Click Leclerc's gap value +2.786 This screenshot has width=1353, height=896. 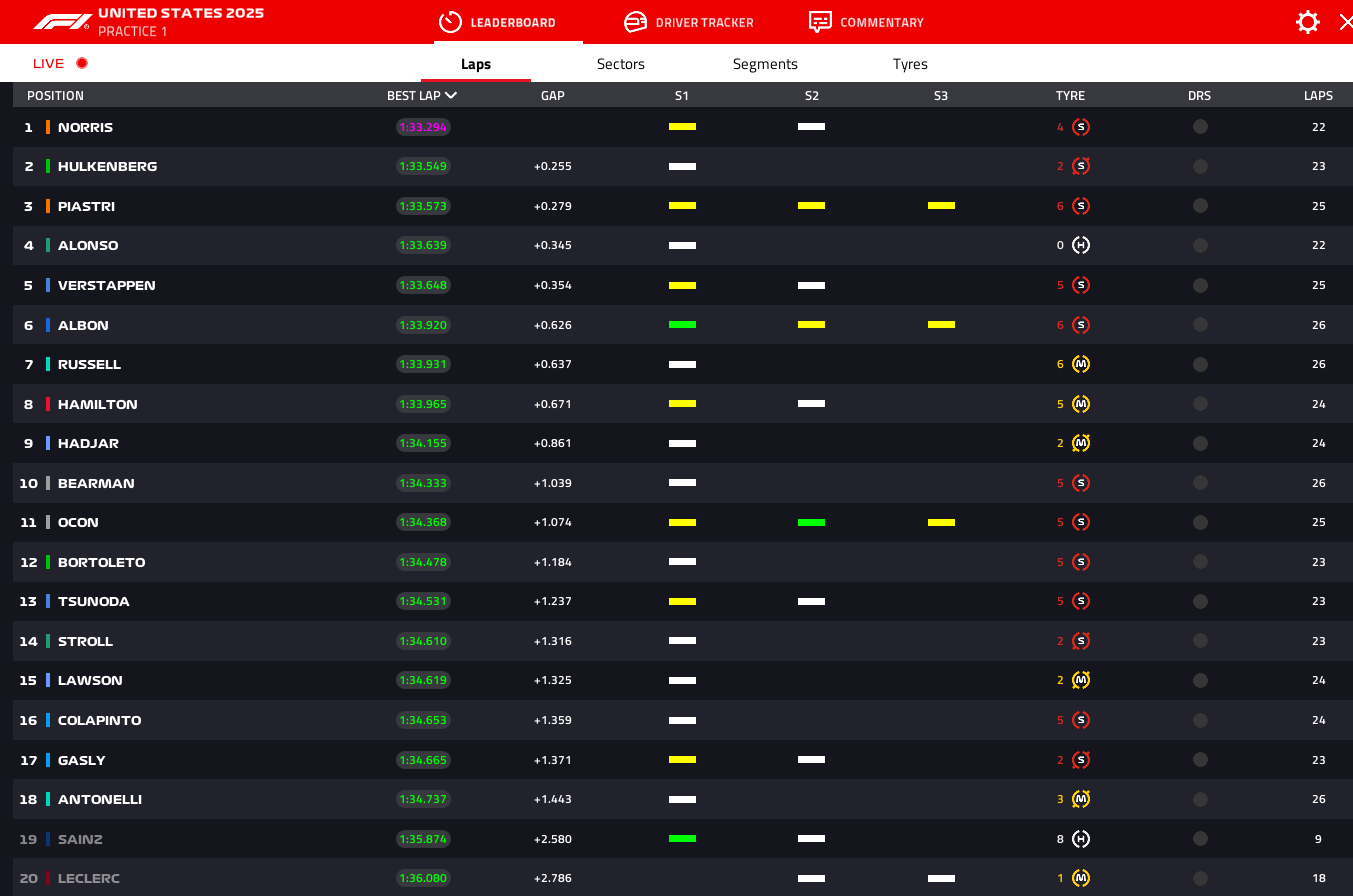click(x=553, y=878)
